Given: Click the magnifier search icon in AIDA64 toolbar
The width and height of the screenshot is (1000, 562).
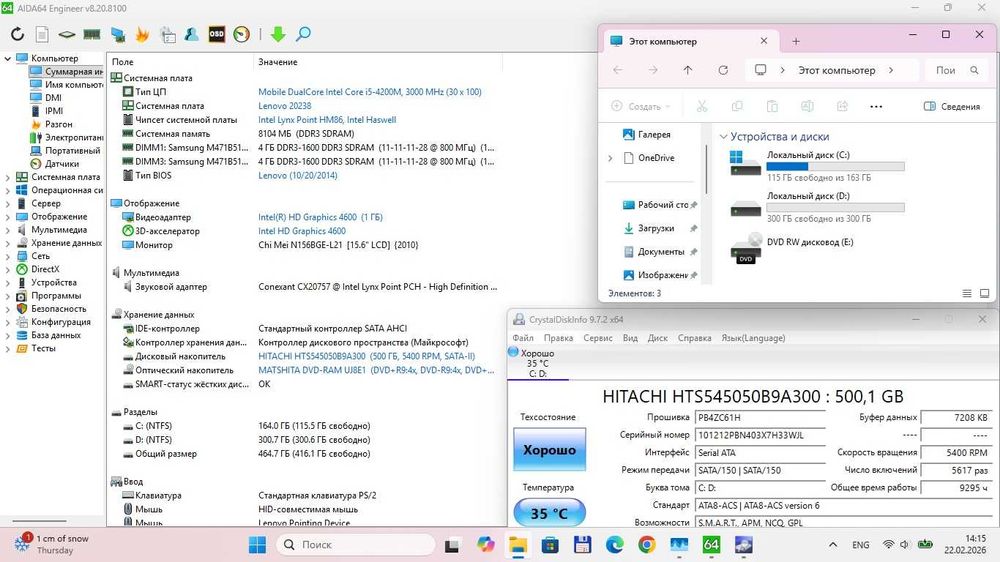Looking at the screenshot, I should pos(303,34).
